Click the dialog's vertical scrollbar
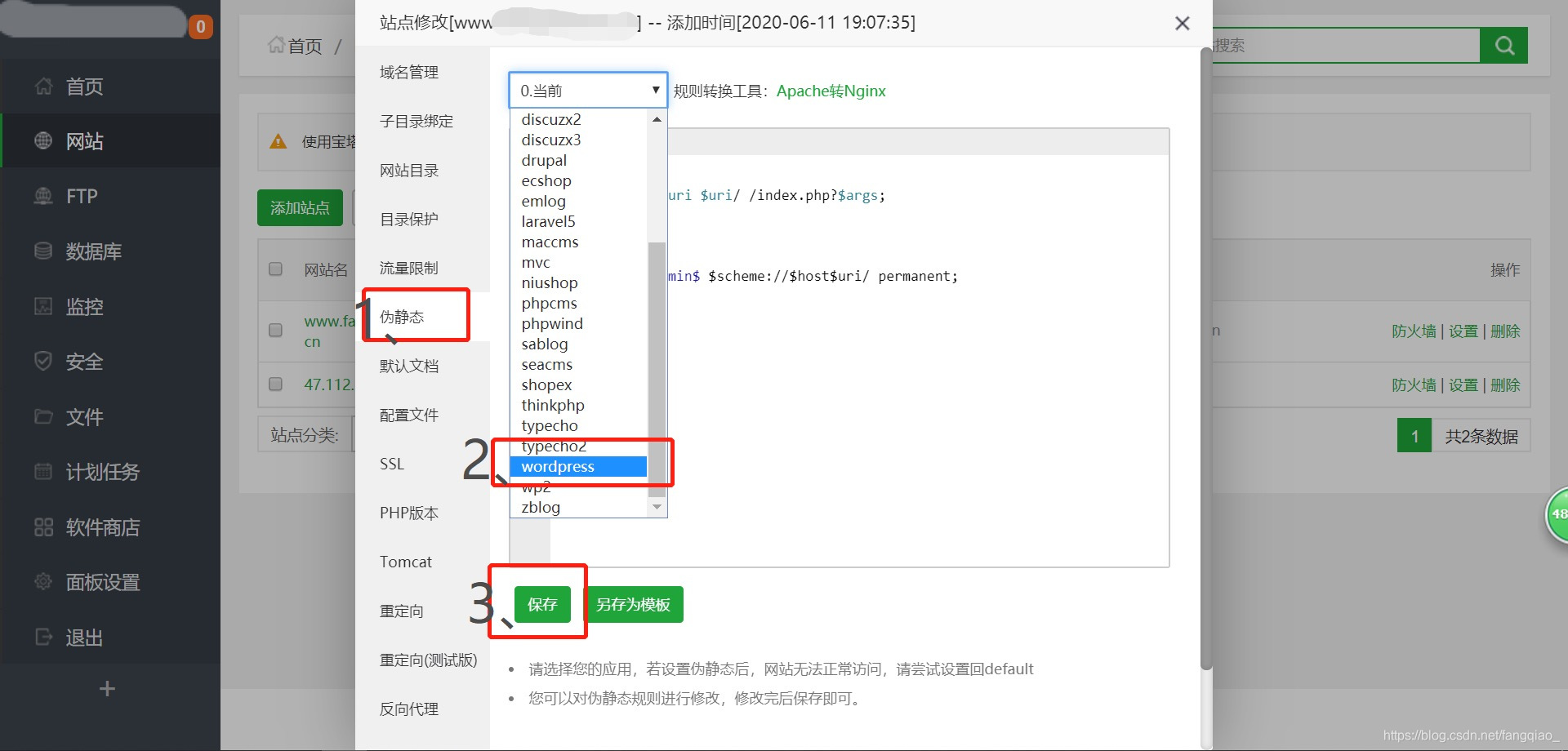1568x751 pixels. pyautogui.click(x=1206, y=359)
